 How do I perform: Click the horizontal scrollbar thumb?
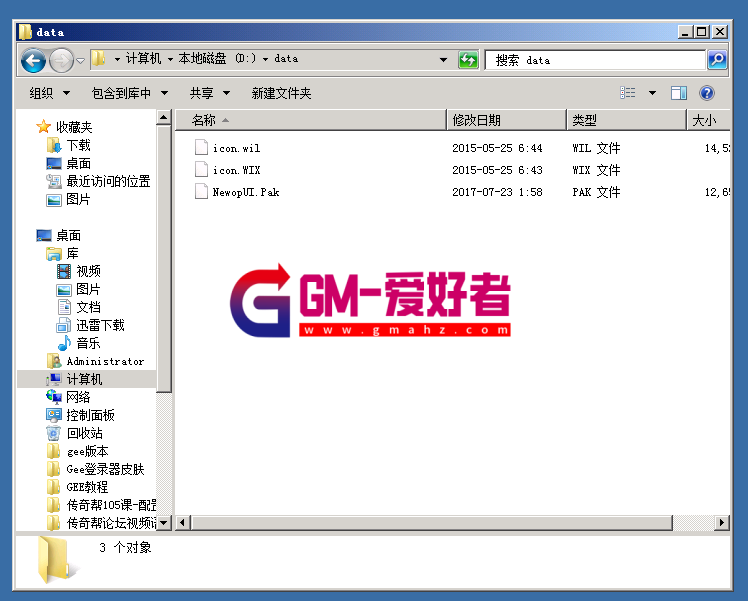[x=431, y=523]
